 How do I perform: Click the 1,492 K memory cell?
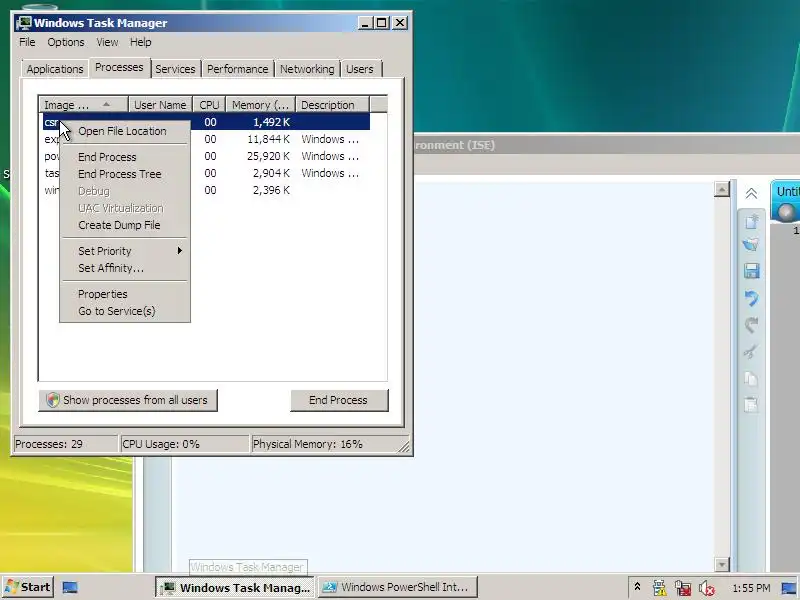point(271,122)
